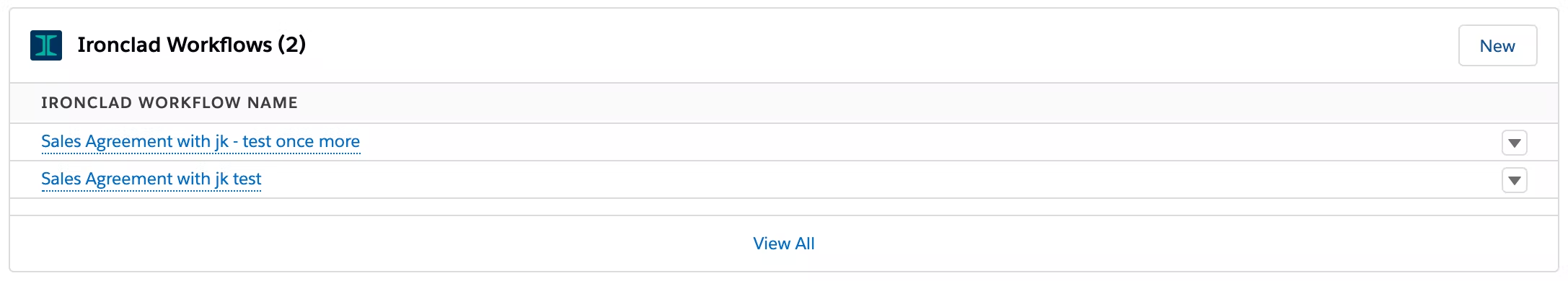Expand actions menu for 'jk test' row

click(x=1515, y=180)
